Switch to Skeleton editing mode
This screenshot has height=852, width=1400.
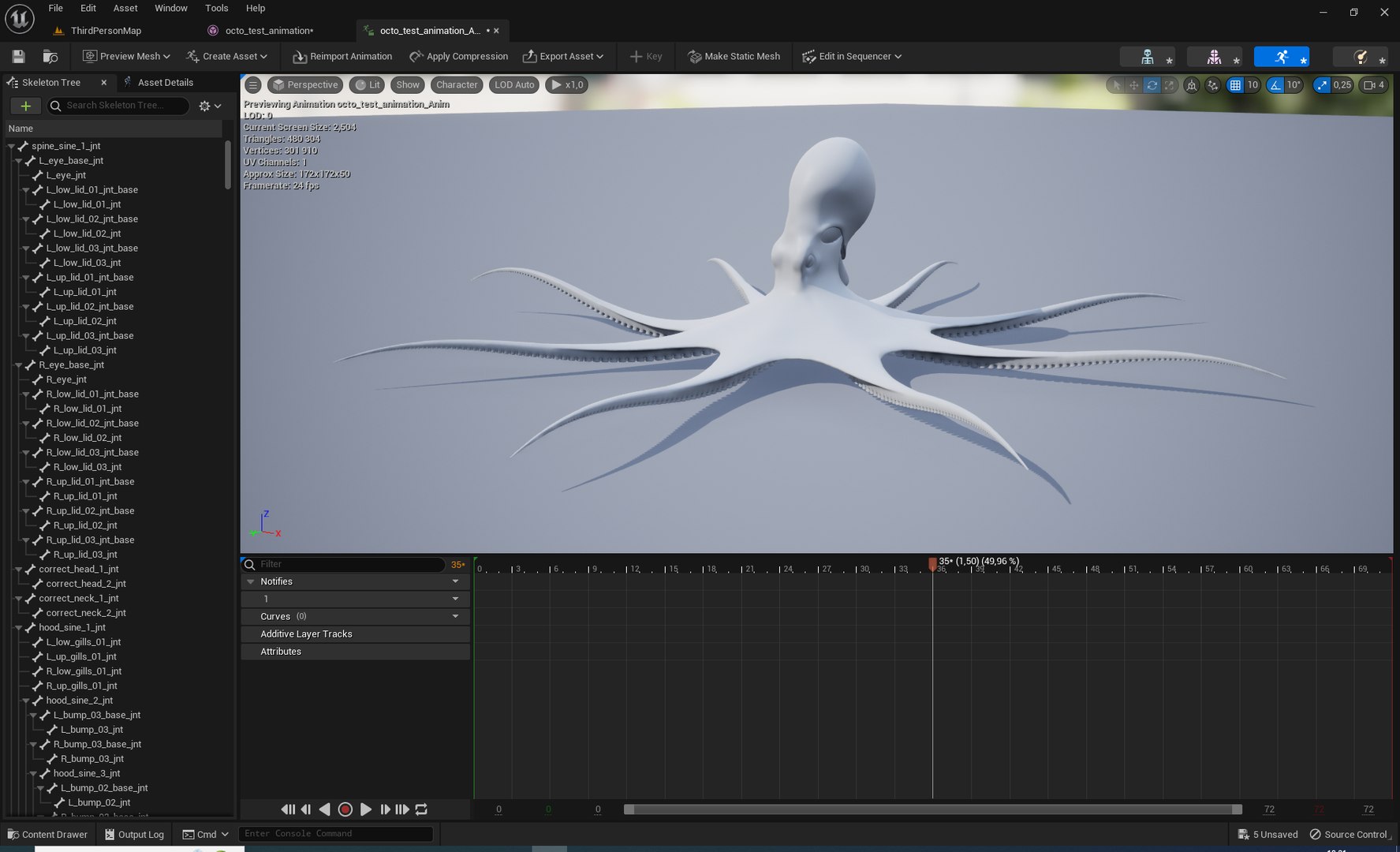(1148, 57)
